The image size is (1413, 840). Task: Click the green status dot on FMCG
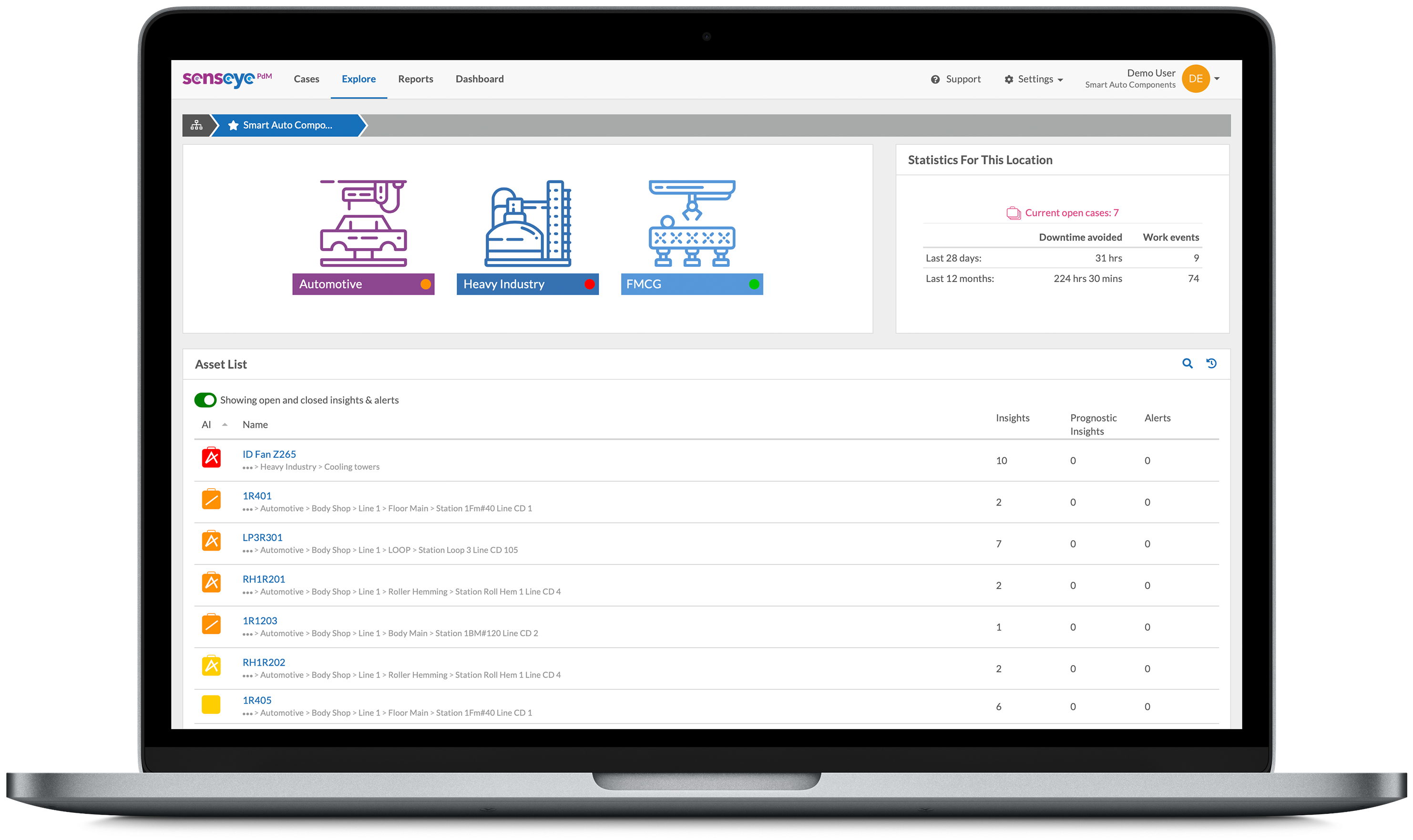click(x=753, y=284)
